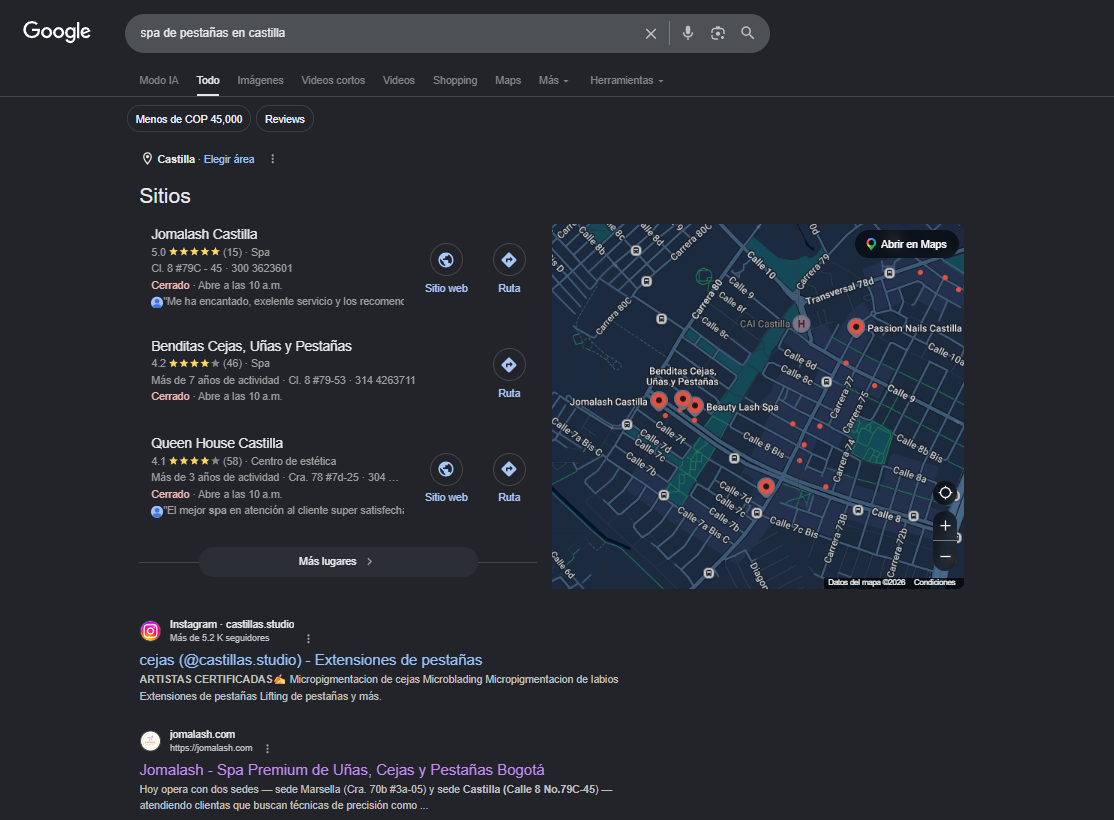
Task: Open the Jomalash Castilla place listing
Action: [204, 234]
